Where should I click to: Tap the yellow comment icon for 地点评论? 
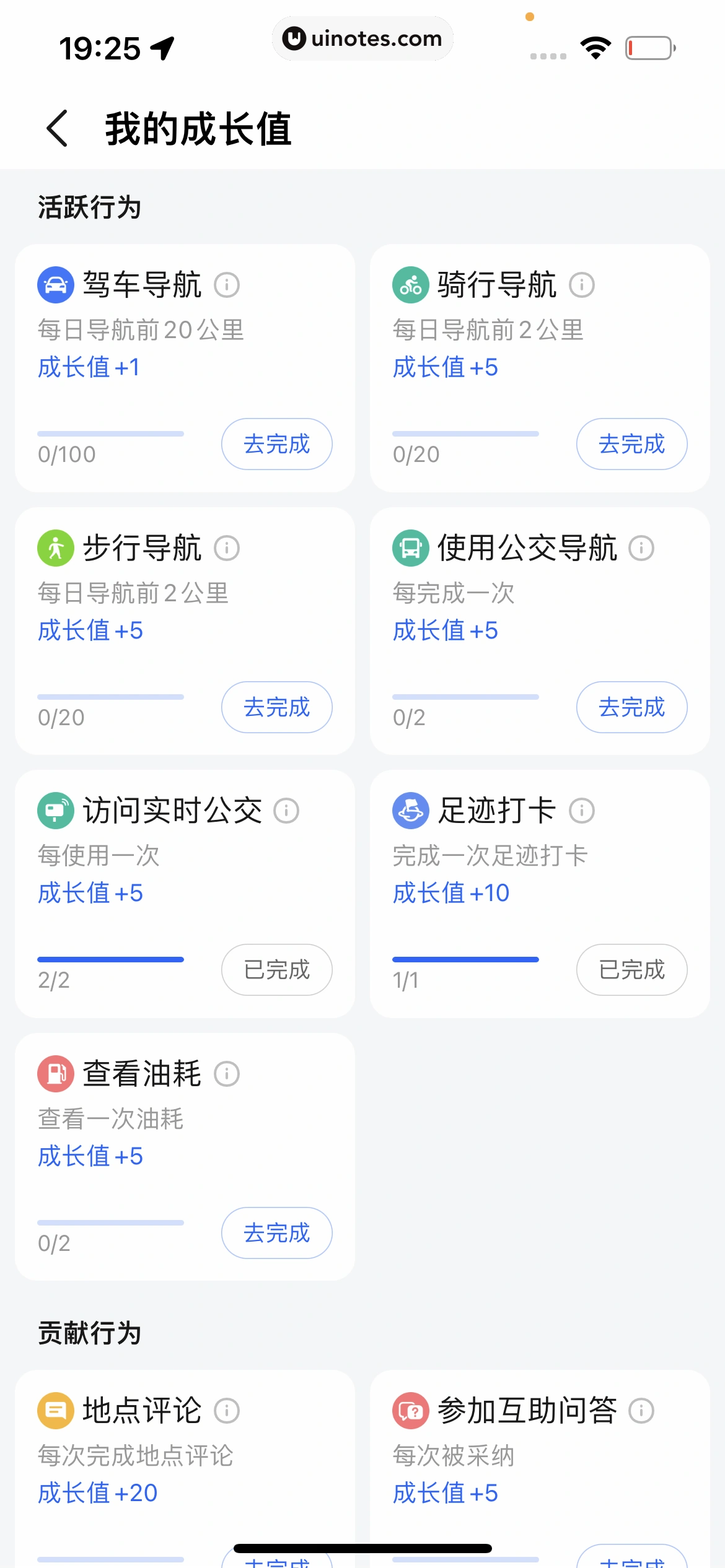point(56,1411)
